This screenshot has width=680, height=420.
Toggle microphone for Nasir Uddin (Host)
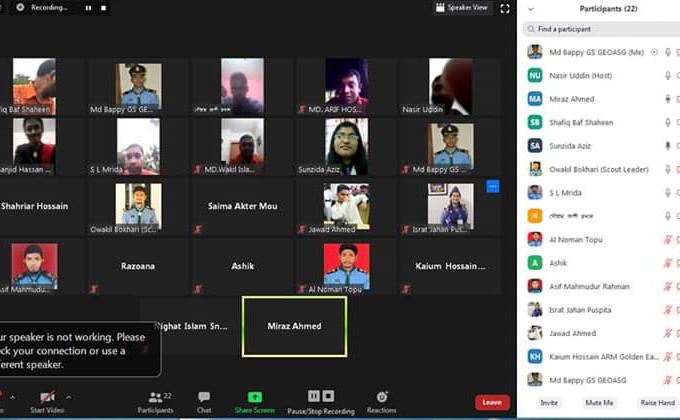667,75
